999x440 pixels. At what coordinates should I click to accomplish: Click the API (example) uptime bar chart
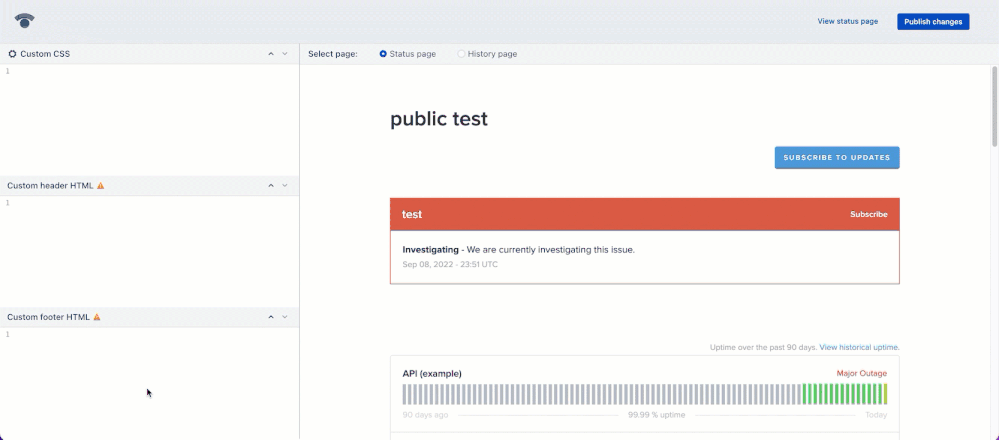(x=644, y=394)
